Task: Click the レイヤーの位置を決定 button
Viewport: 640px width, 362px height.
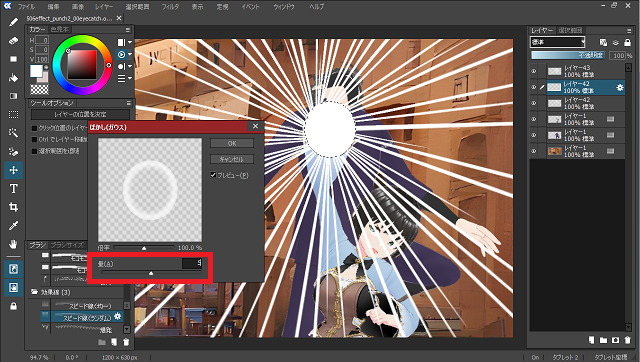Action: tap(80, 114)
